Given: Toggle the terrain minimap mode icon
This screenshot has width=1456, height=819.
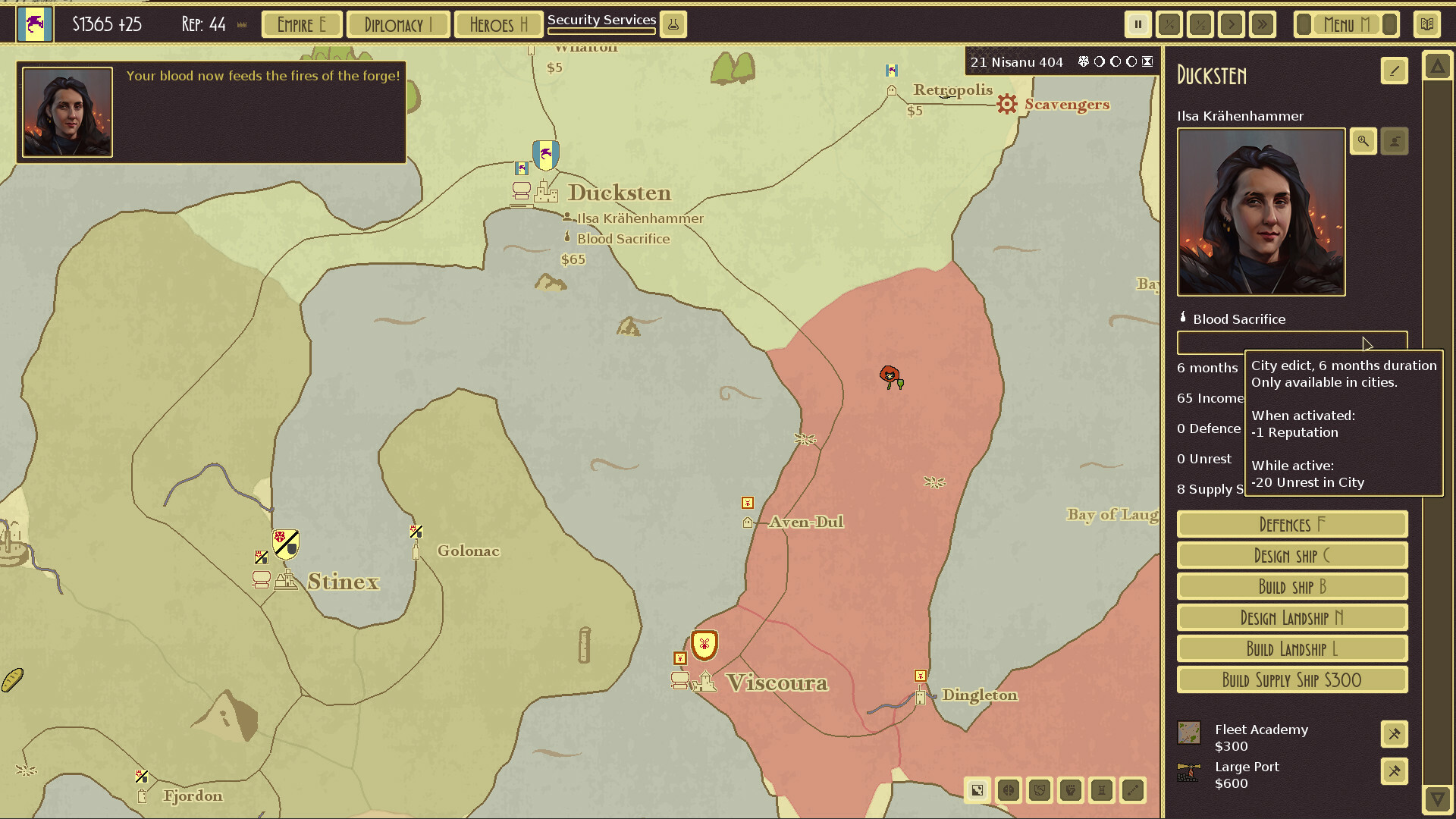Looking at the screenshot, I should coord(977,790).
